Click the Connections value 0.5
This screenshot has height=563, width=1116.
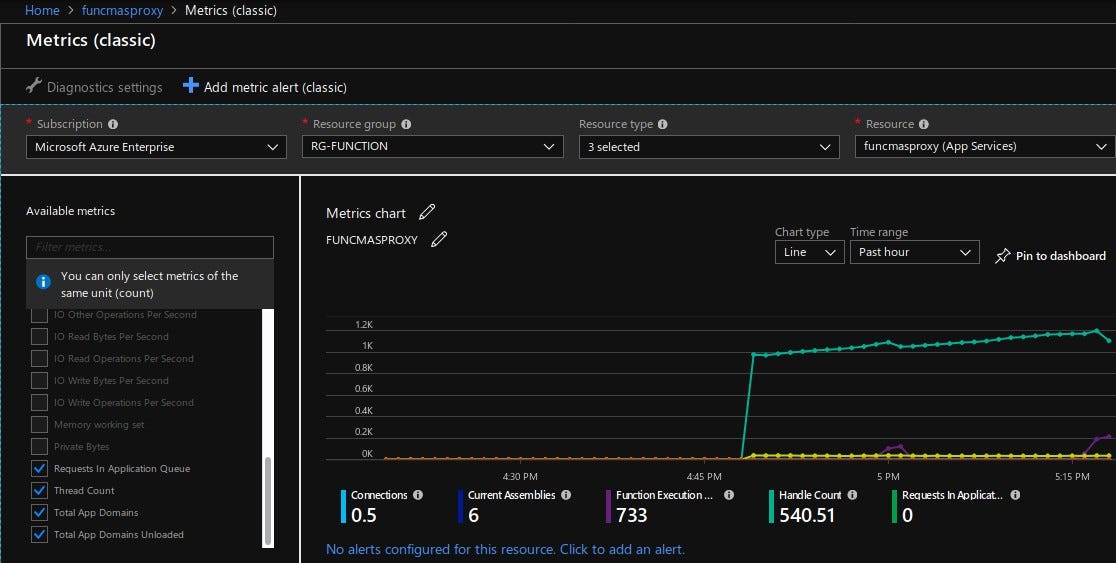[x=364, y=515]
